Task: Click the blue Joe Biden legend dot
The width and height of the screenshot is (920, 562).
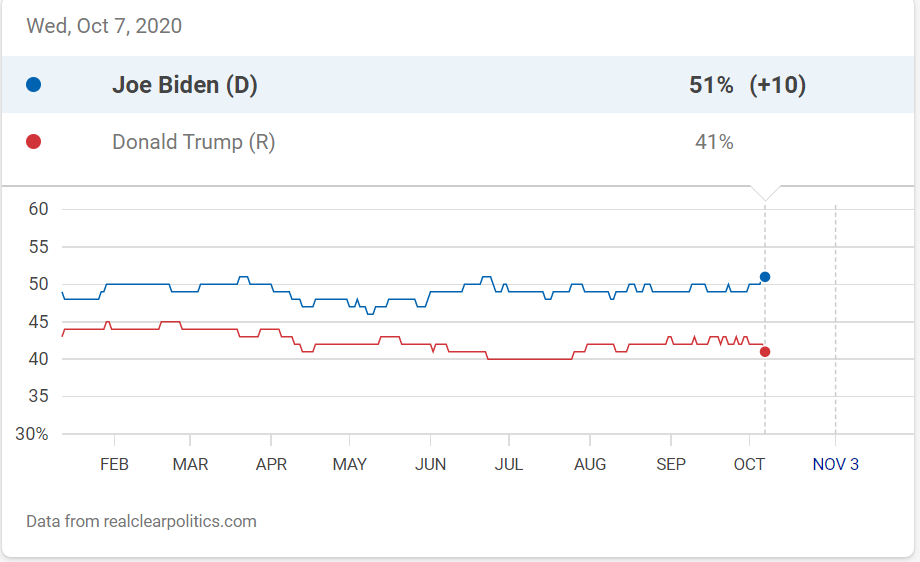Action: pyautogui.click(x=33, y=85)
